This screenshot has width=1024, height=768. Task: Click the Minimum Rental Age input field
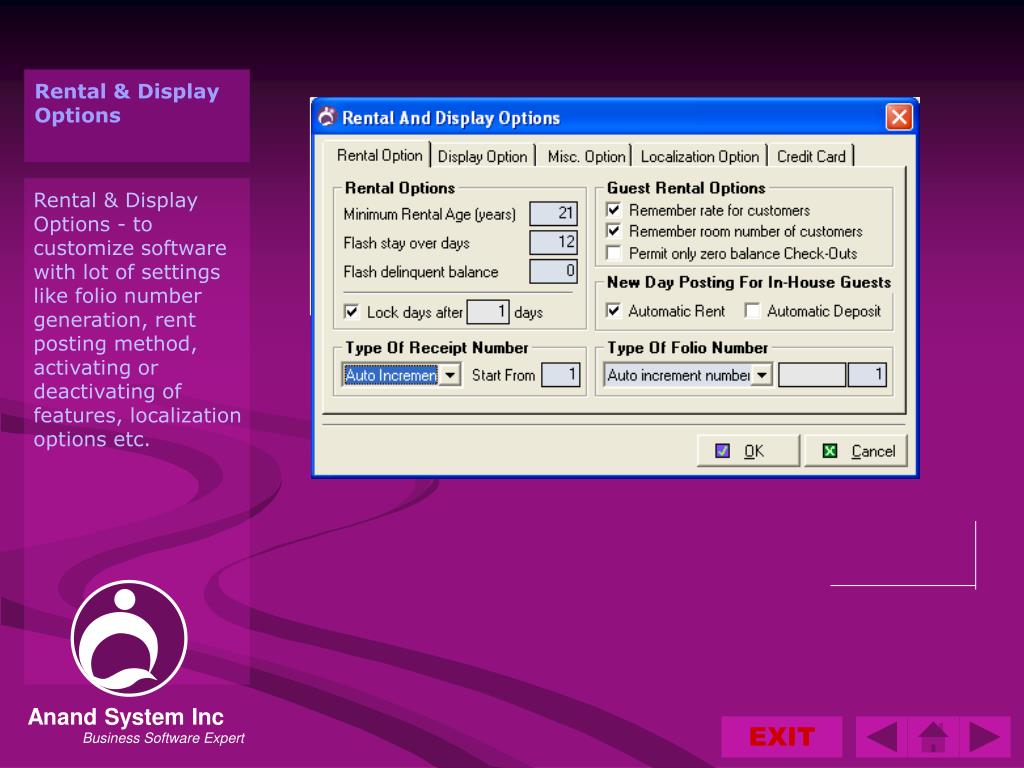(553, 214)
